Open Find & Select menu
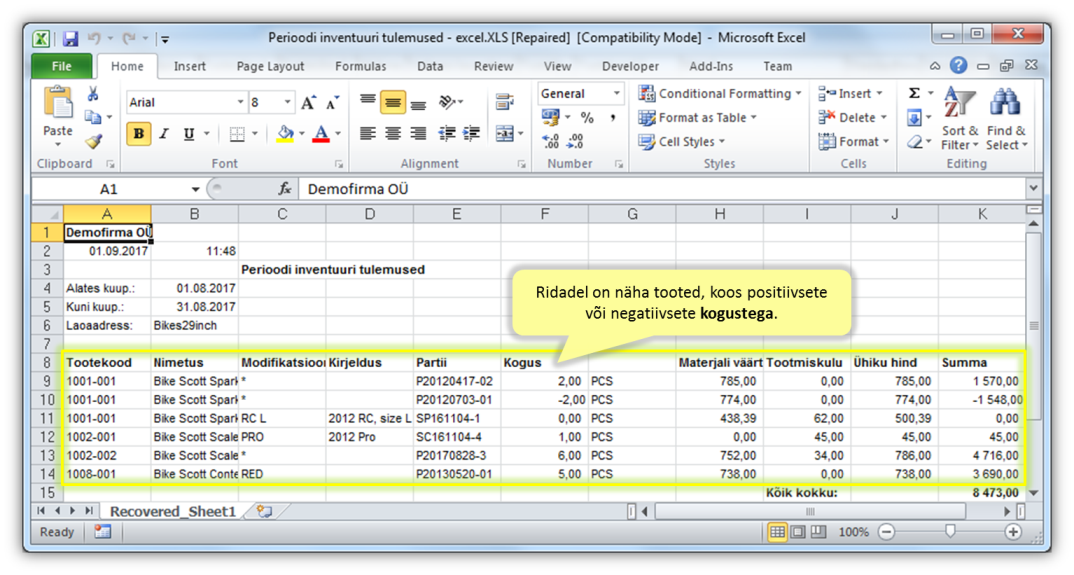Viewport: 1074px width, 575px height. [1006, 118]
